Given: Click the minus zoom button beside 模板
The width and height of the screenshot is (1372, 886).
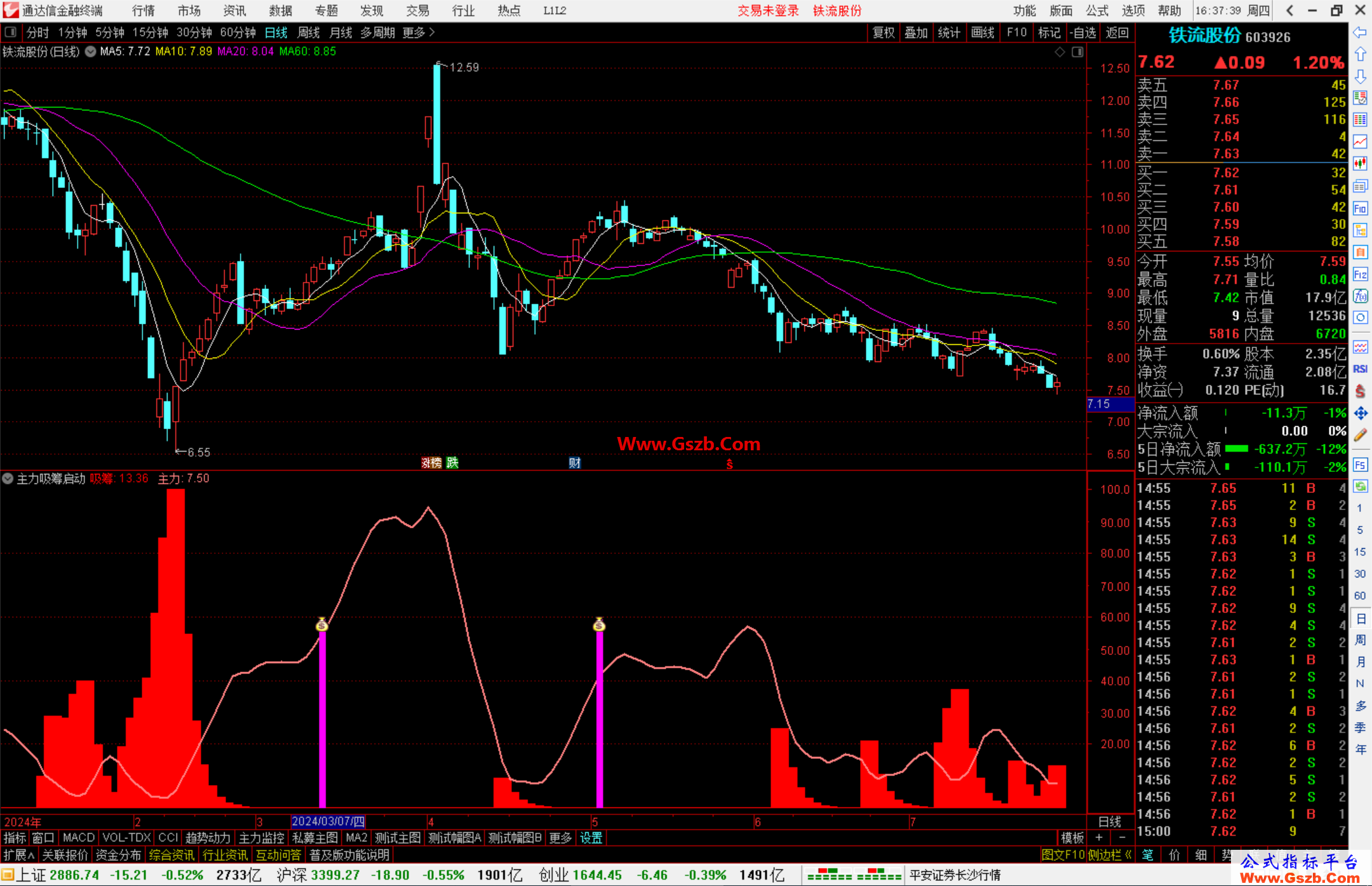Looking at the screenshot, I should point(1122,838).
